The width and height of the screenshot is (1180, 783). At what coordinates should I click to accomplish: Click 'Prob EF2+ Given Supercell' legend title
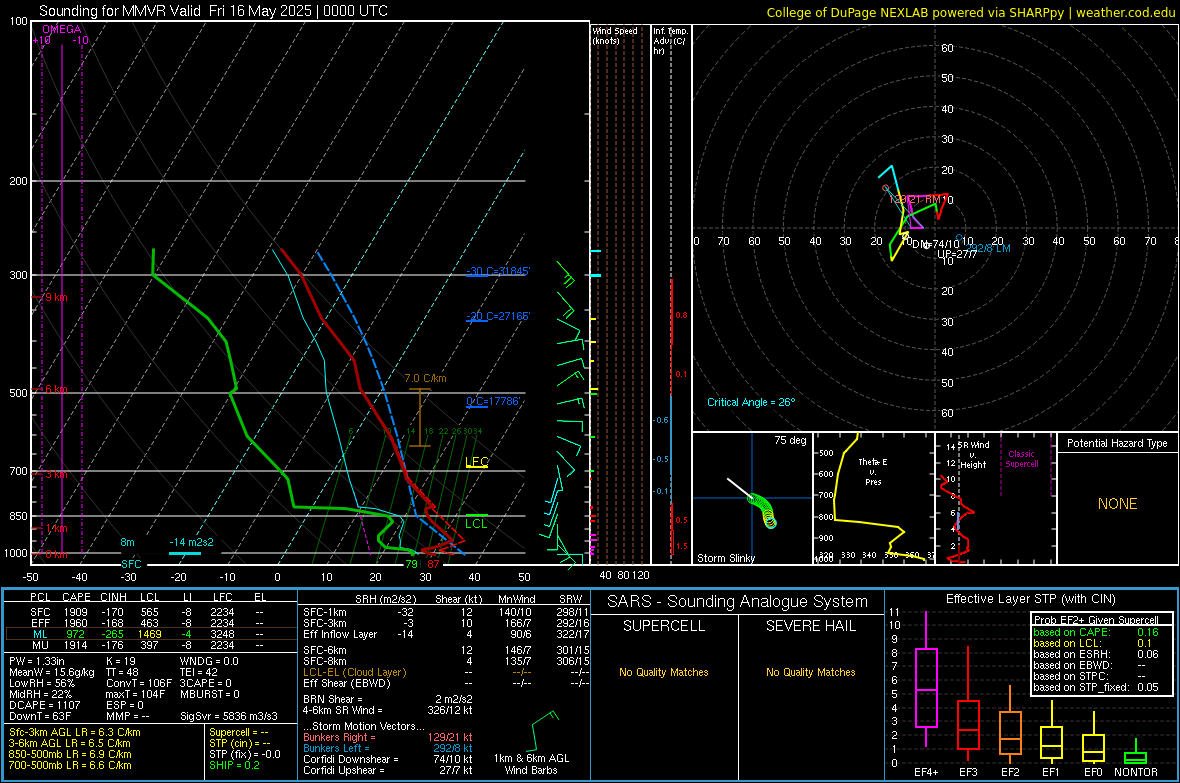[1096, 620]
